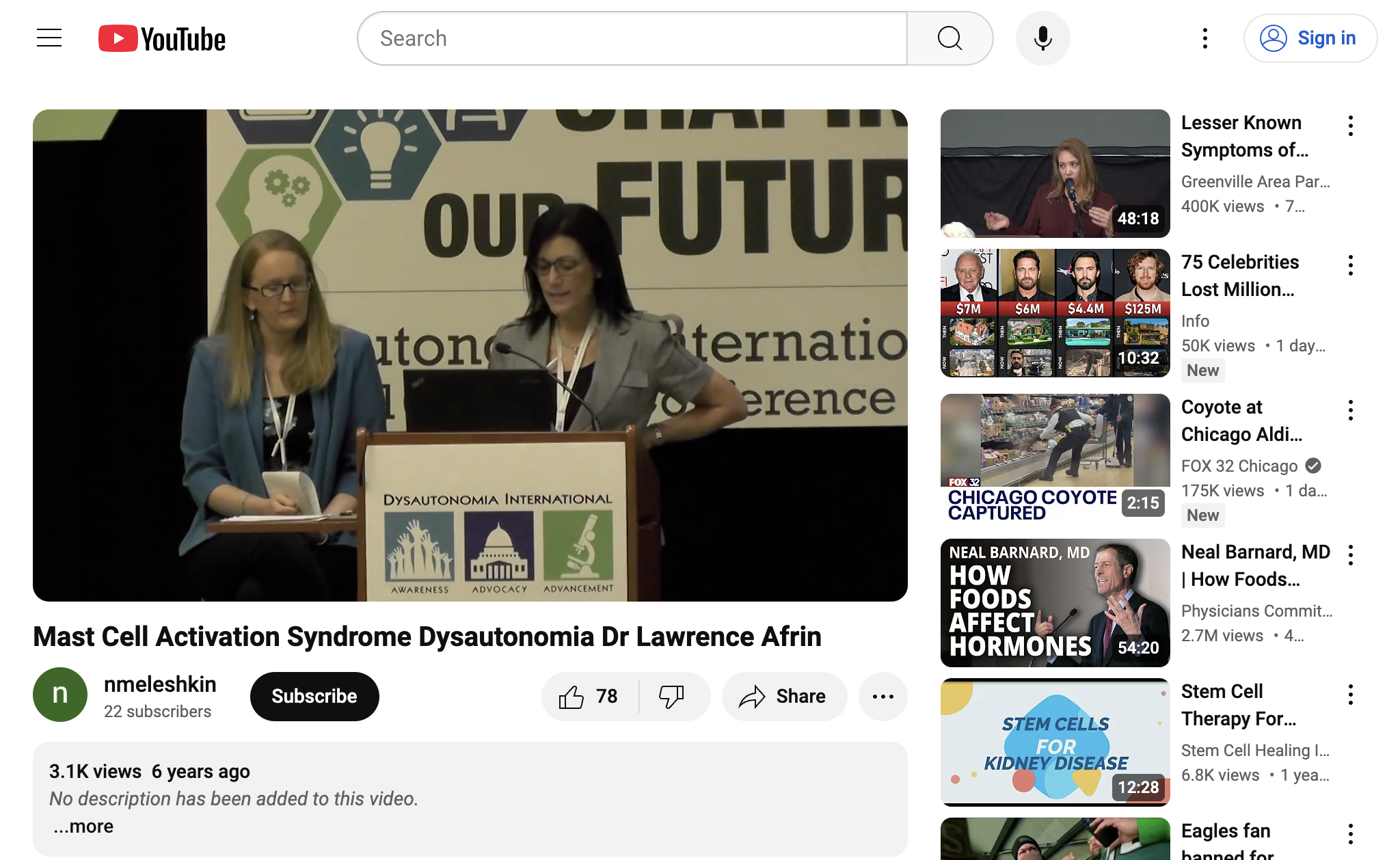This screenshot has width=1400, height=860.
Task: Open more actions ellipsis under video
Action: pos(883,697)
